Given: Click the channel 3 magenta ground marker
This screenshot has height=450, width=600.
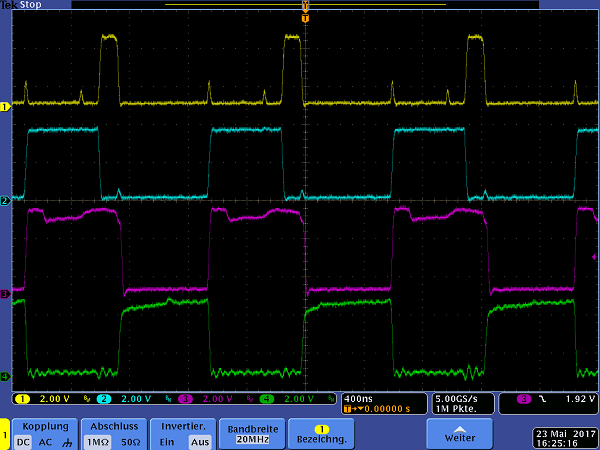Looking at the screenshot, I should coord(5,294).
